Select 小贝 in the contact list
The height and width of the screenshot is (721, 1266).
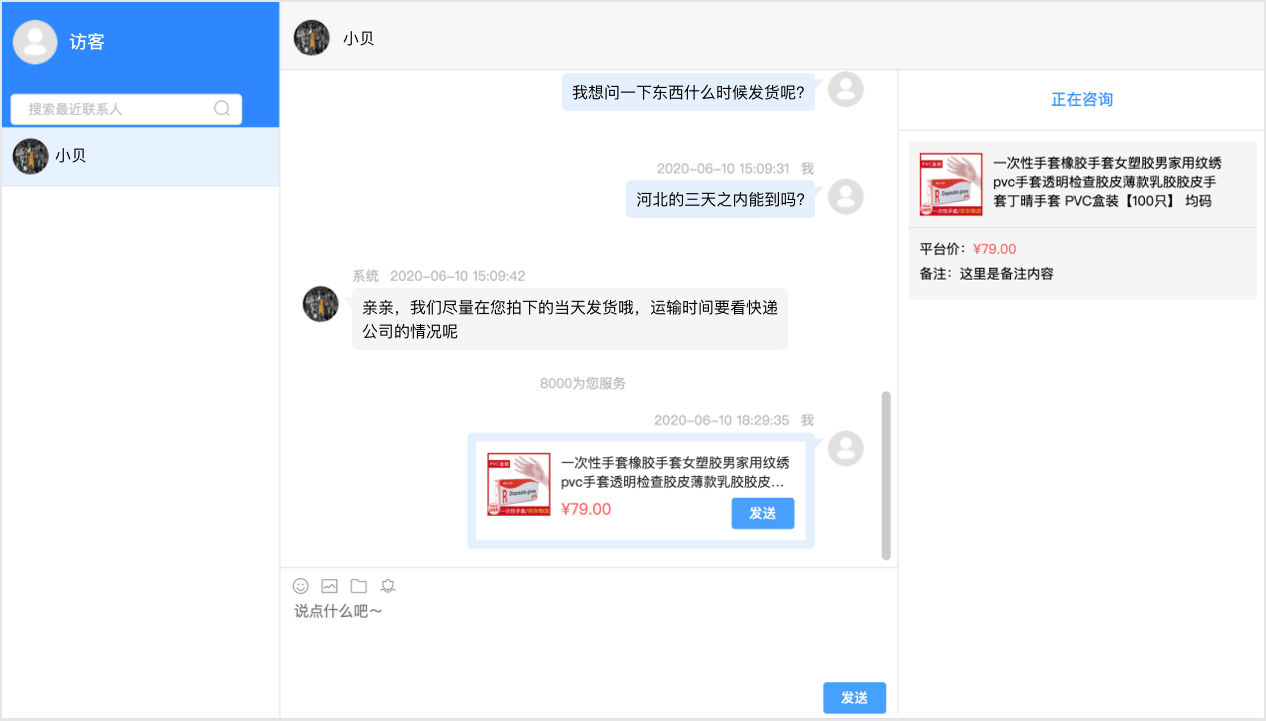pyautogui.click(x=140, y=157)
